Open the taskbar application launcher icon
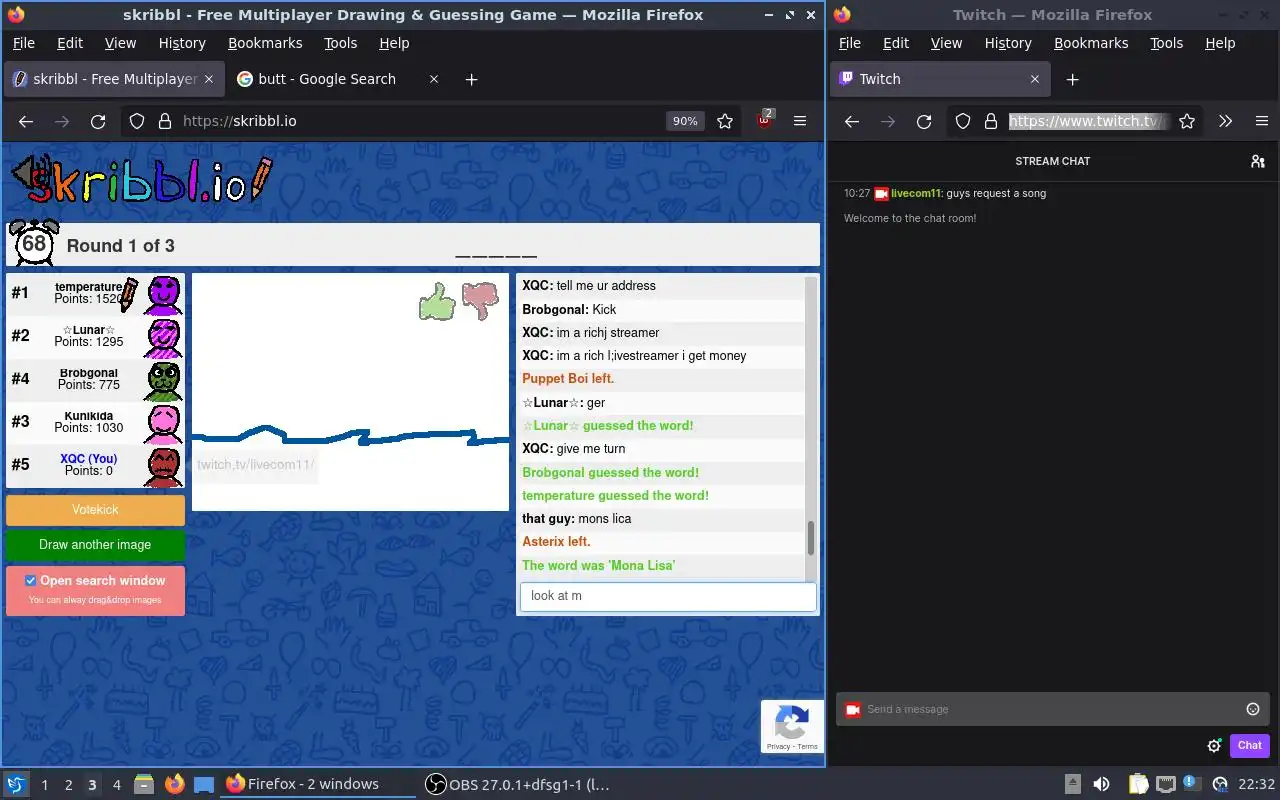The width and height of the screenshot is (1280, 800). click(16, 784)
